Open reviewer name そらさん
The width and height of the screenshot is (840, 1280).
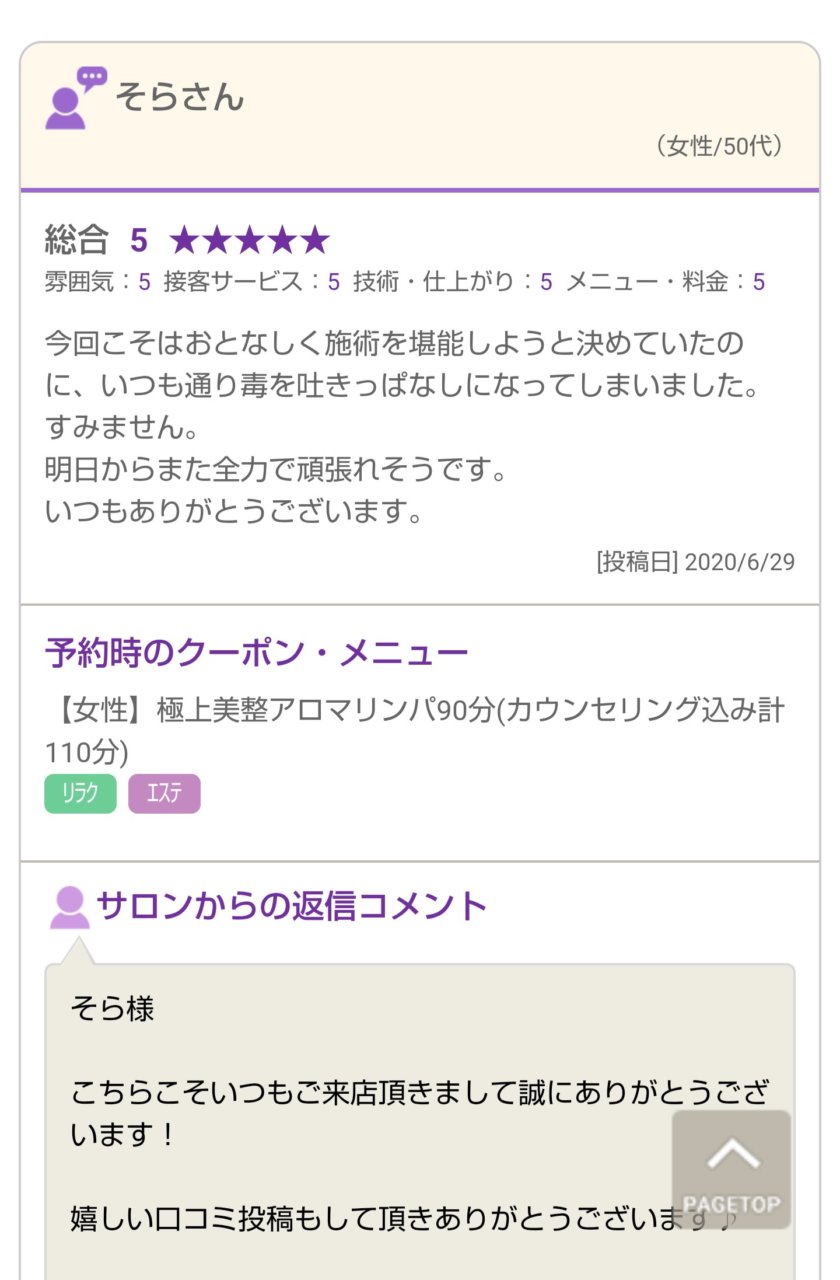(180, 97)
